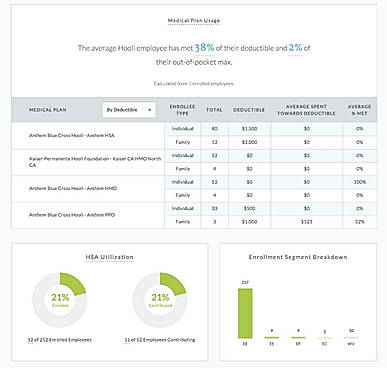Click the 2% out-of-pocket figure

tap(295, 47)
